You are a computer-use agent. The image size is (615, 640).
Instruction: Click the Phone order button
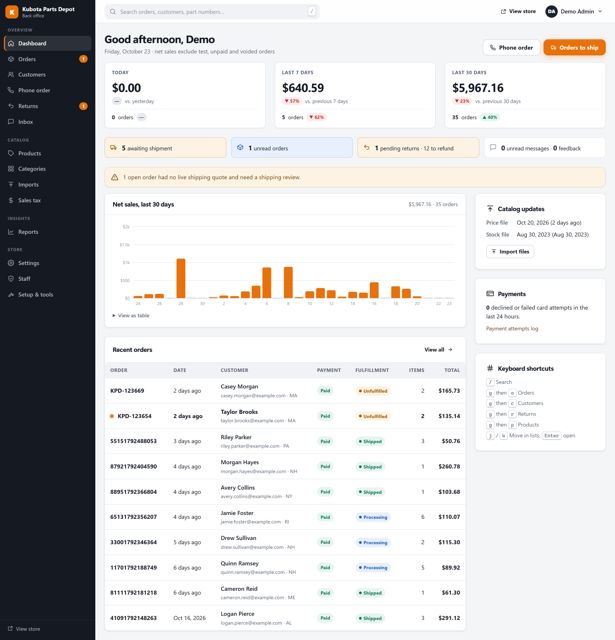(511, 48)
